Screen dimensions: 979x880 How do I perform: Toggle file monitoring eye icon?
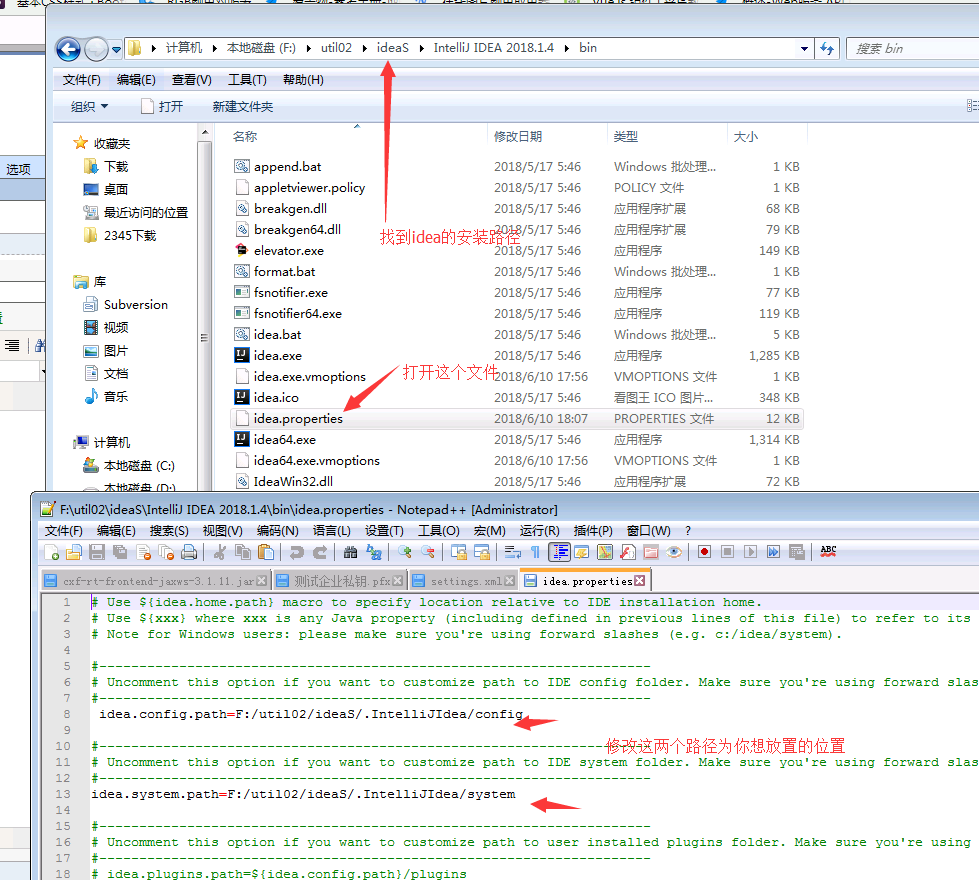click(674, 552)
